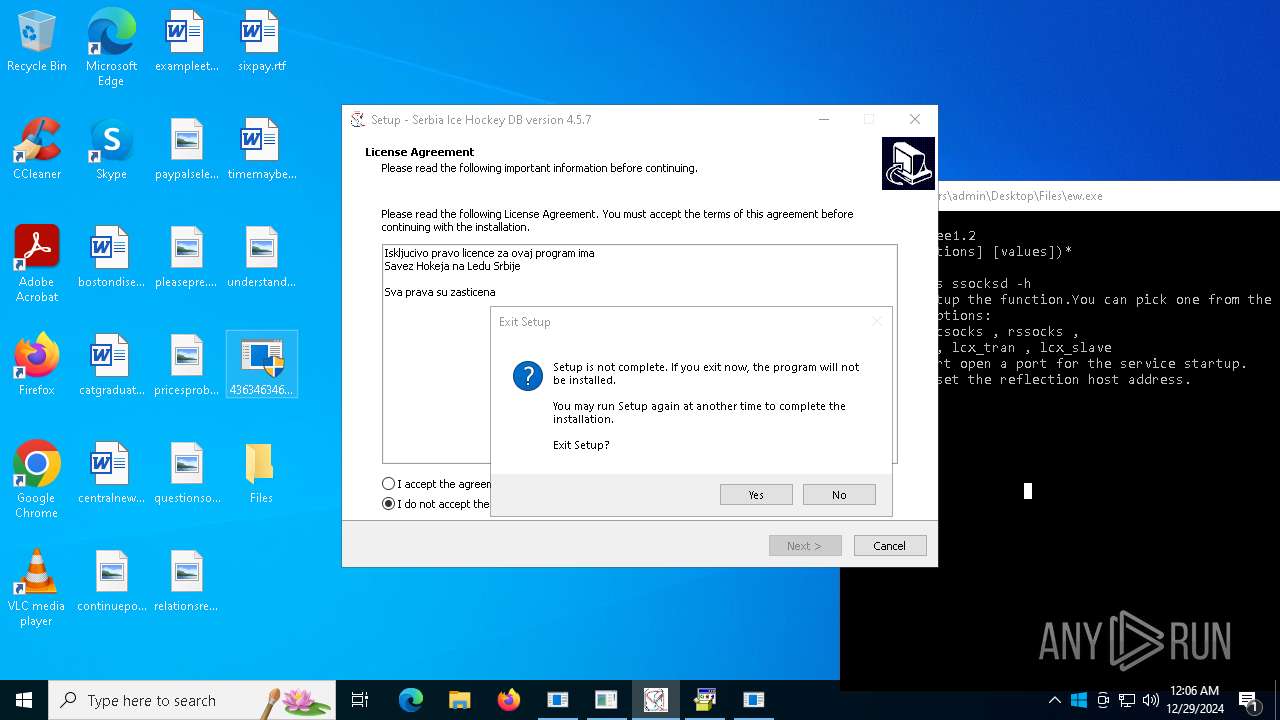The image size is (1280, 720).
Task: Click Cancel in the Setup wizard
Action: pos(889,546)
